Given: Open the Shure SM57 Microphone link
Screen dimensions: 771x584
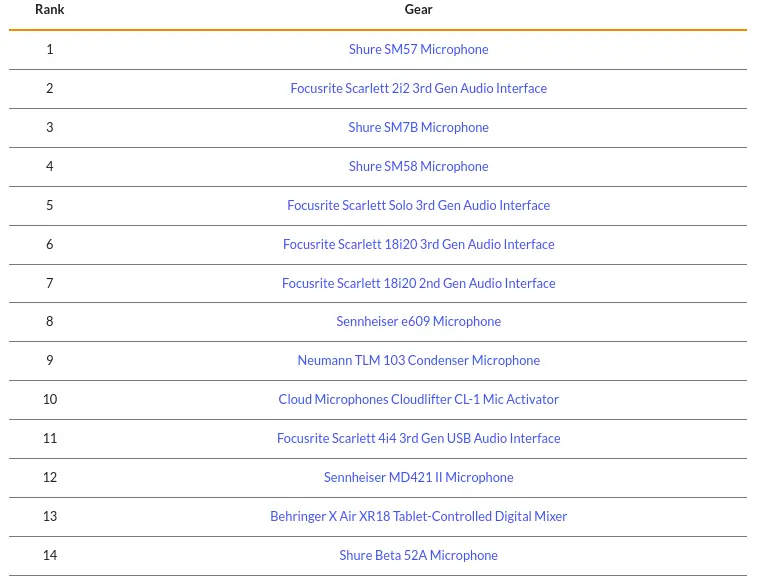Looking at the screenshot, I should 418,50.
